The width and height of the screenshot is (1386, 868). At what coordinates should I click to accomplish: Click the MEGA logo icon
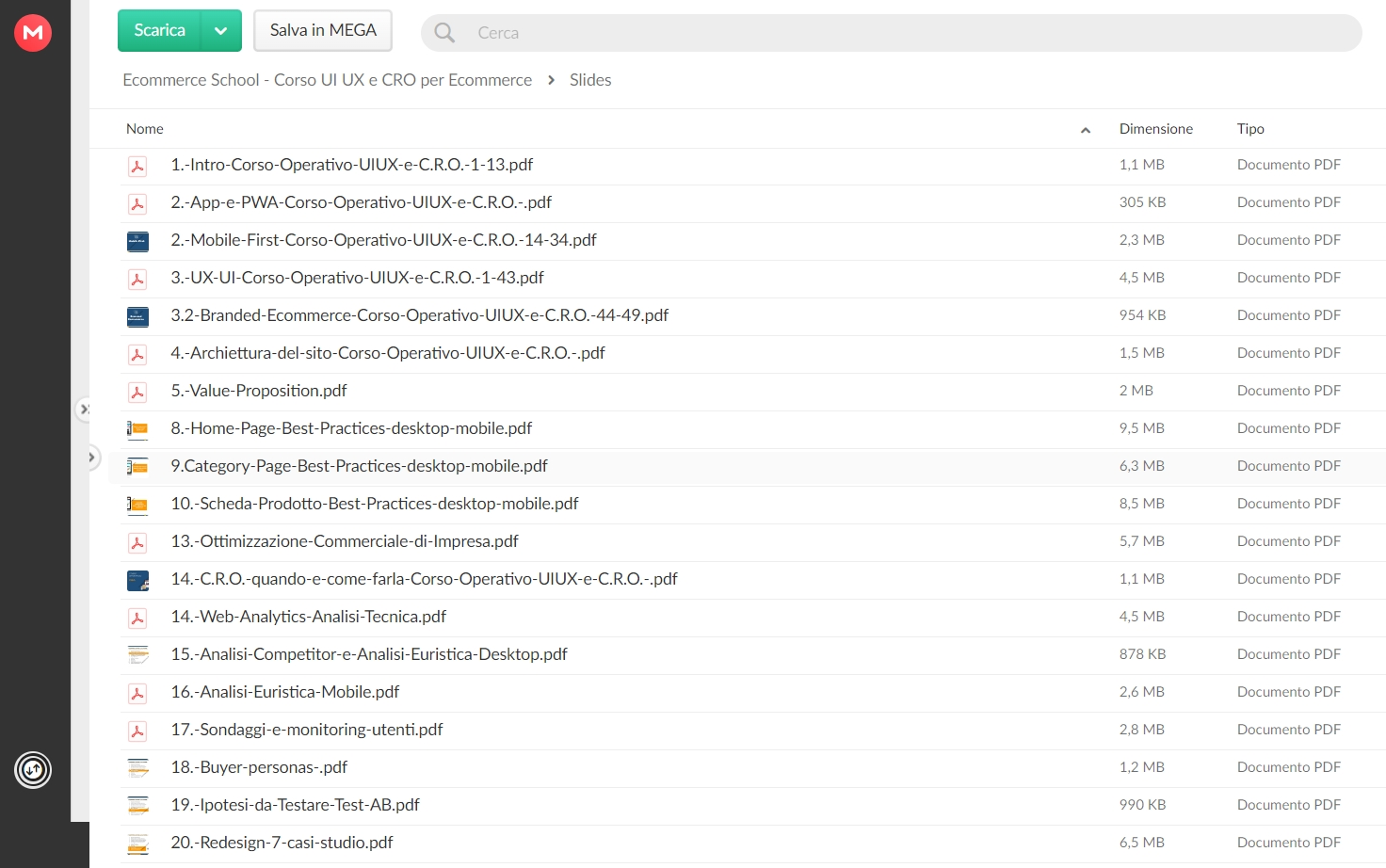pos(33,33)
